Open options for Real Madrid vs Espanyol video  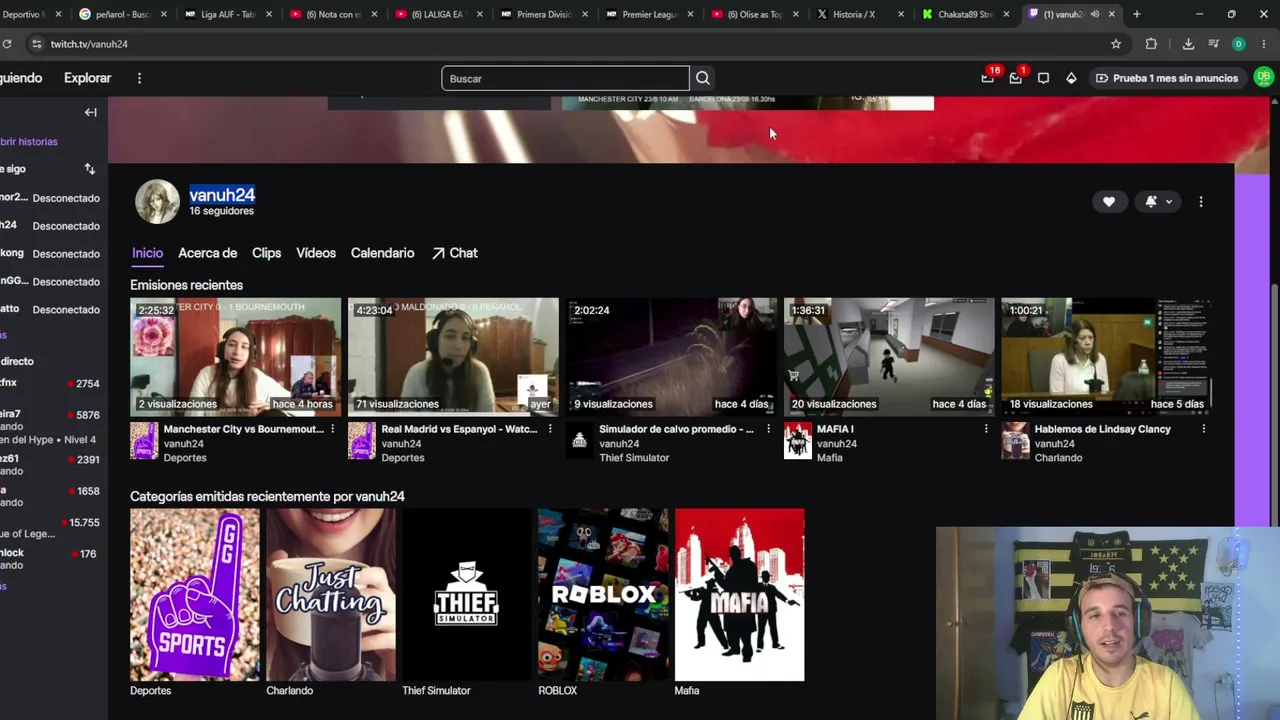[550, 429]
